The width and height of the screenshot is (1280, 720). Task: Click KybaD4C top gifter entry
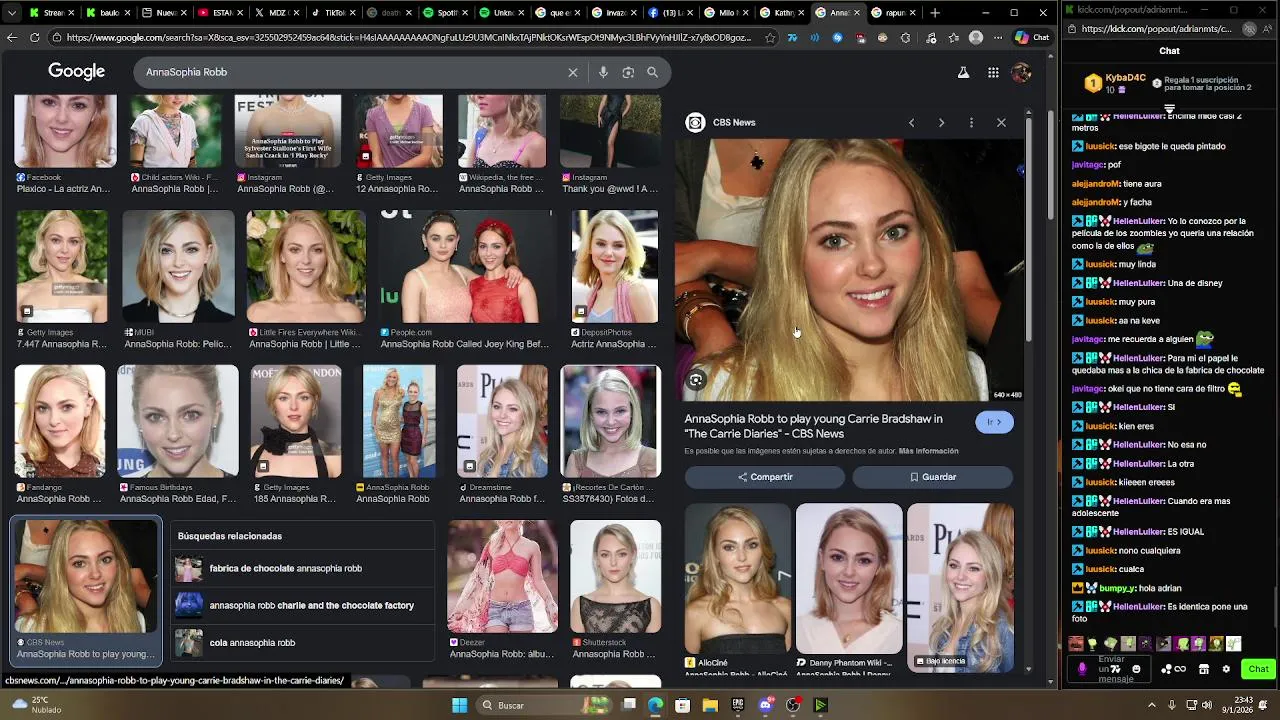click(x=1113, y=83)
